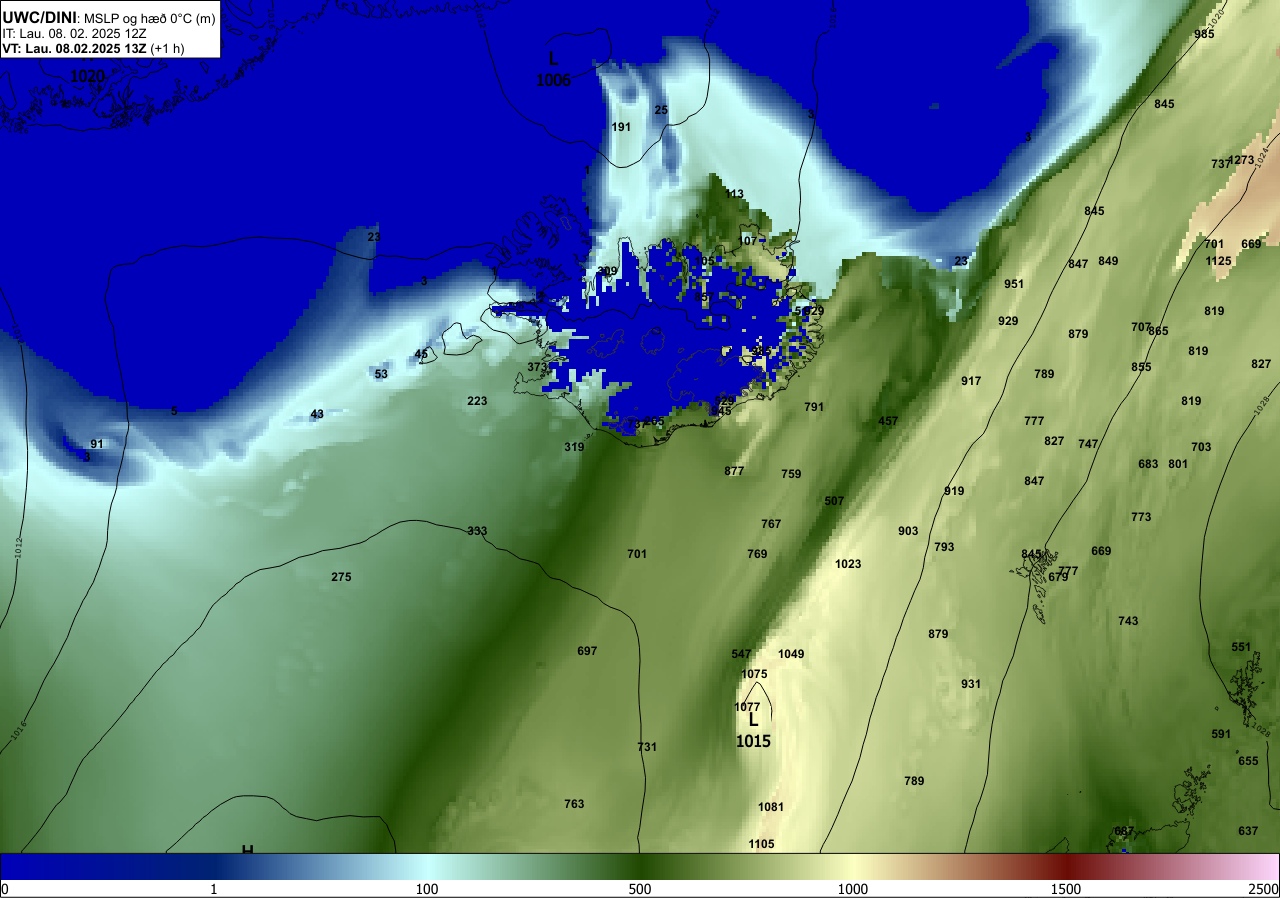The height and width of the screenshot is (898, 1280).
Task: Click the 373 value on Reykjanes
Action: click(538, 367)
